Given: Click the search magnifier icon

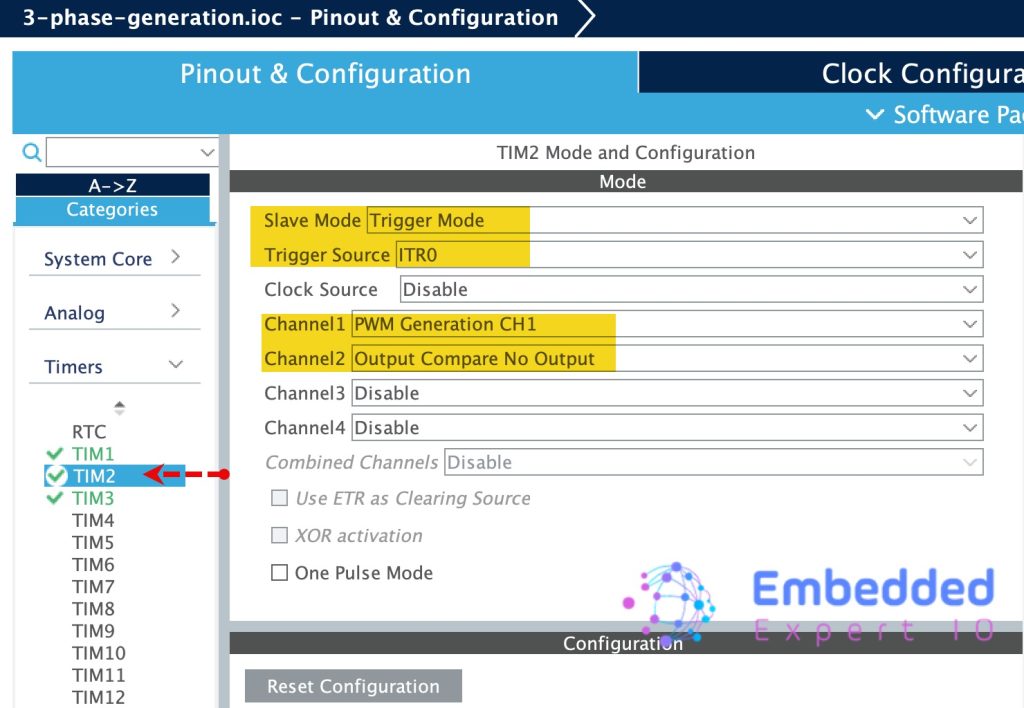Looking at the screenshot, I should tap(32, 152).
